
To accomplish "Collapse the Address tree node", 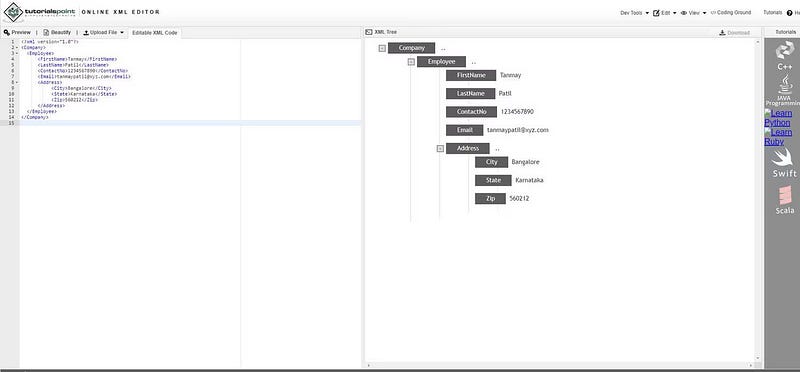I will coord(440,148).
